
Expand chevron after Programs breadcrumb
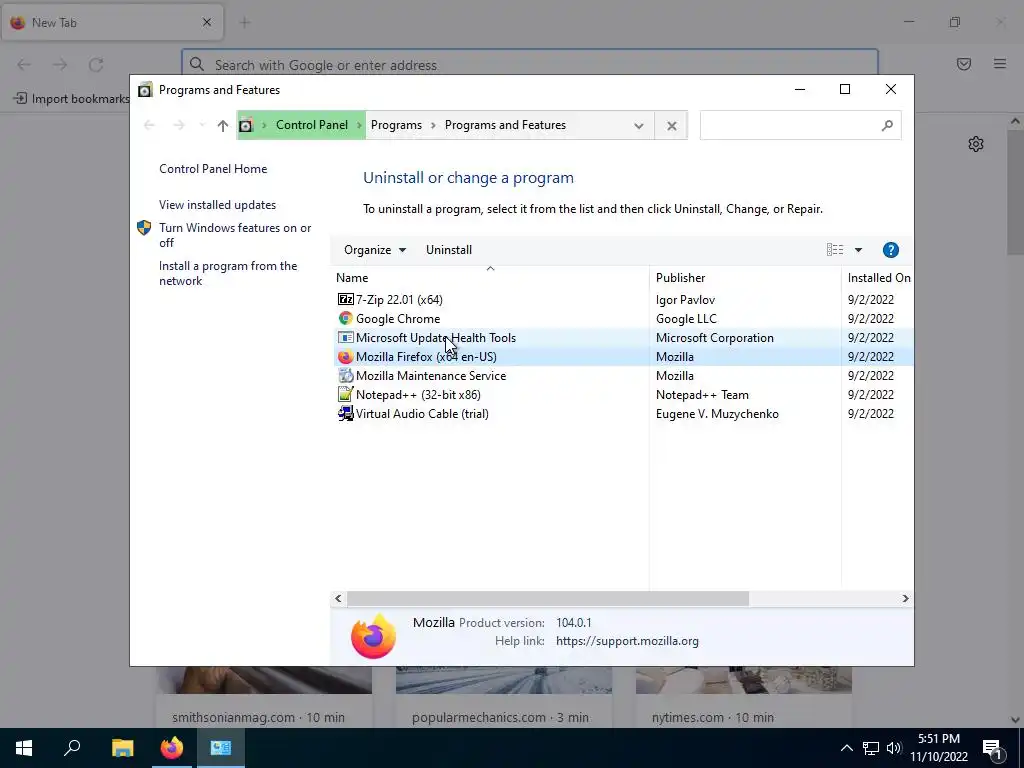tap(433, 125)
